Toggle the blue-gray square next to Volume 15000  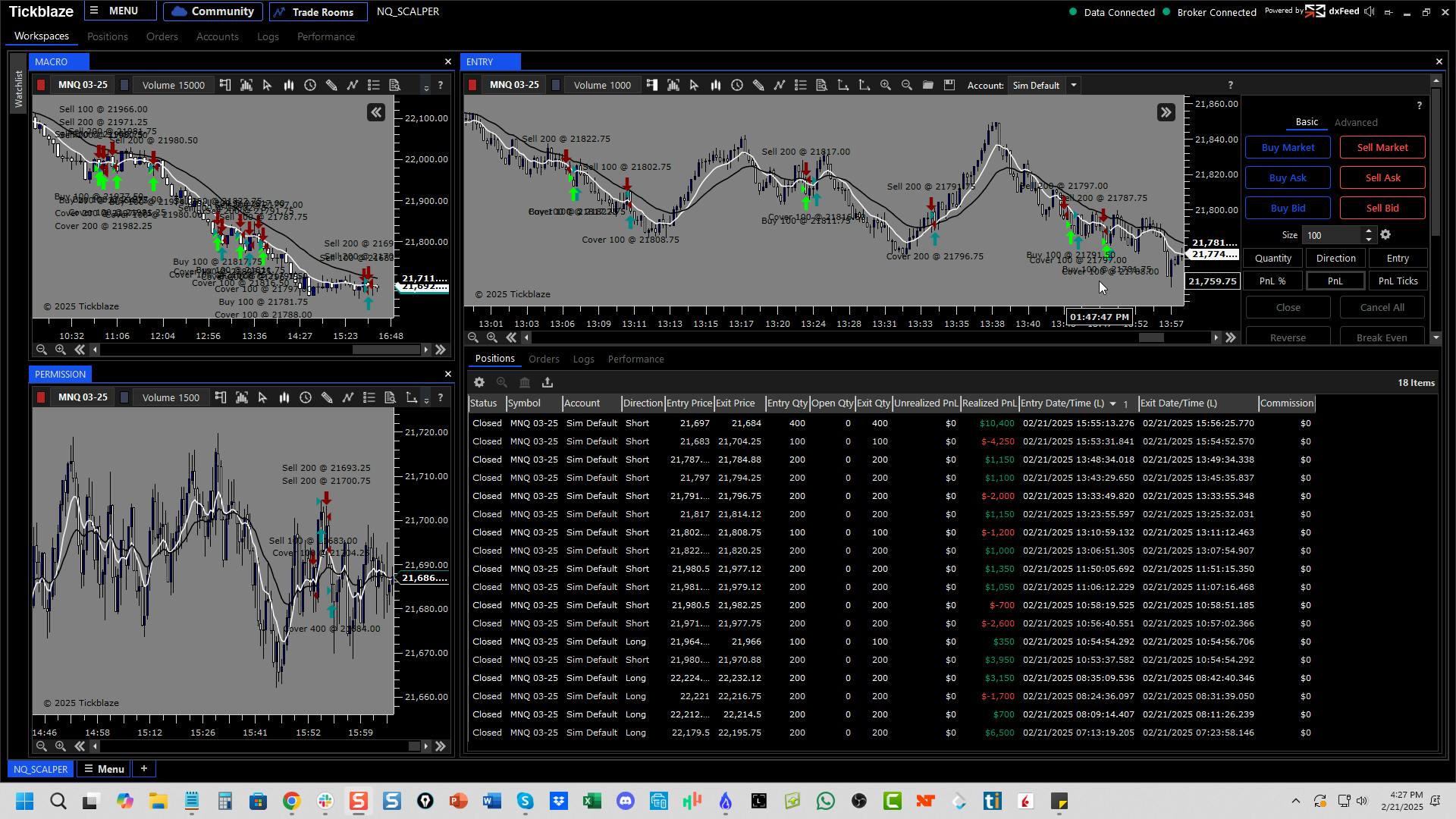coord(125,86)
